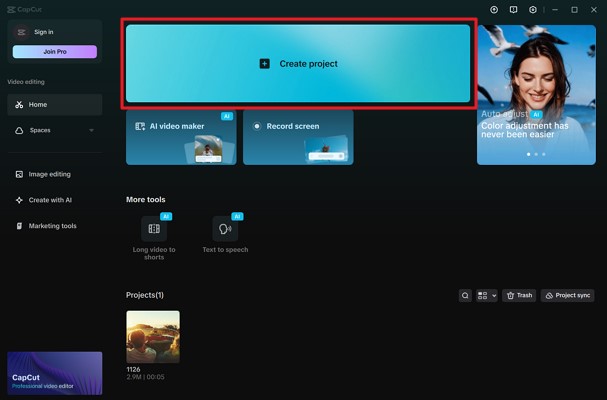Start the Record screen tool
This screenshot has width=607, height=400.
coord(297,137)
